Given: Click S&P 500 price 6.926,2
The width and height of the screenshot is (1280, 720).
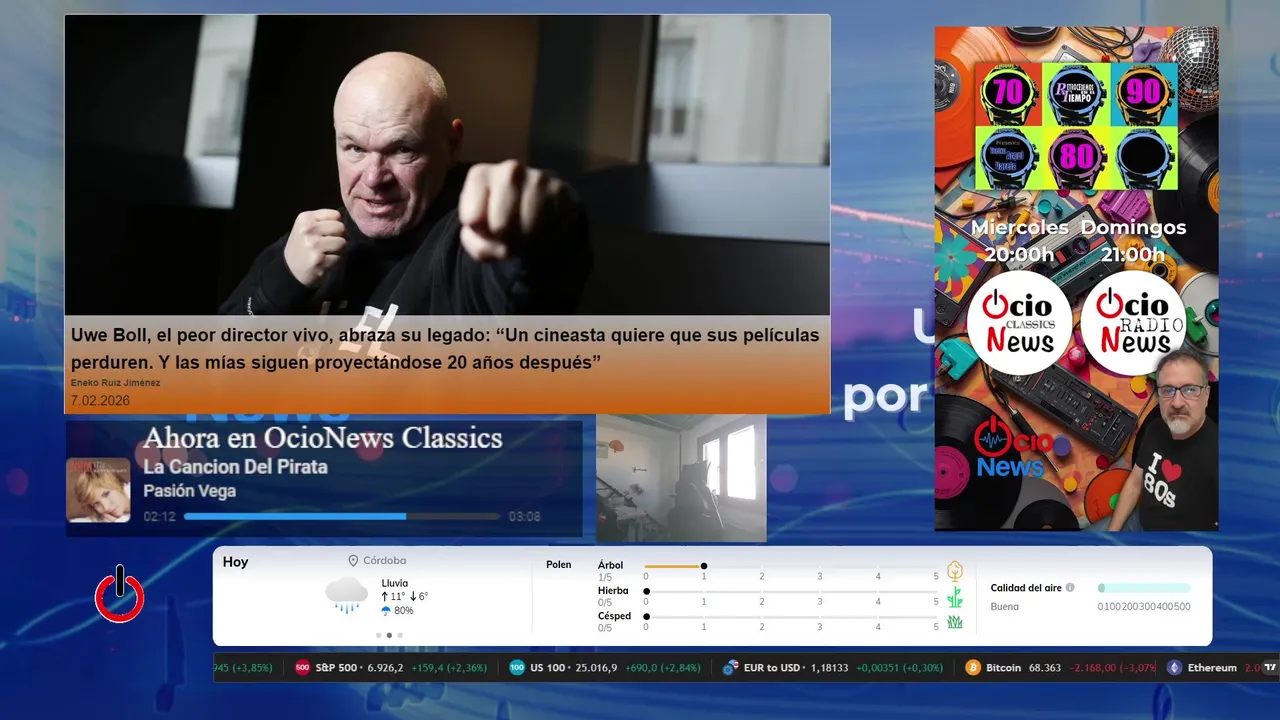Looking at the screenshot, I should point(385,667).
